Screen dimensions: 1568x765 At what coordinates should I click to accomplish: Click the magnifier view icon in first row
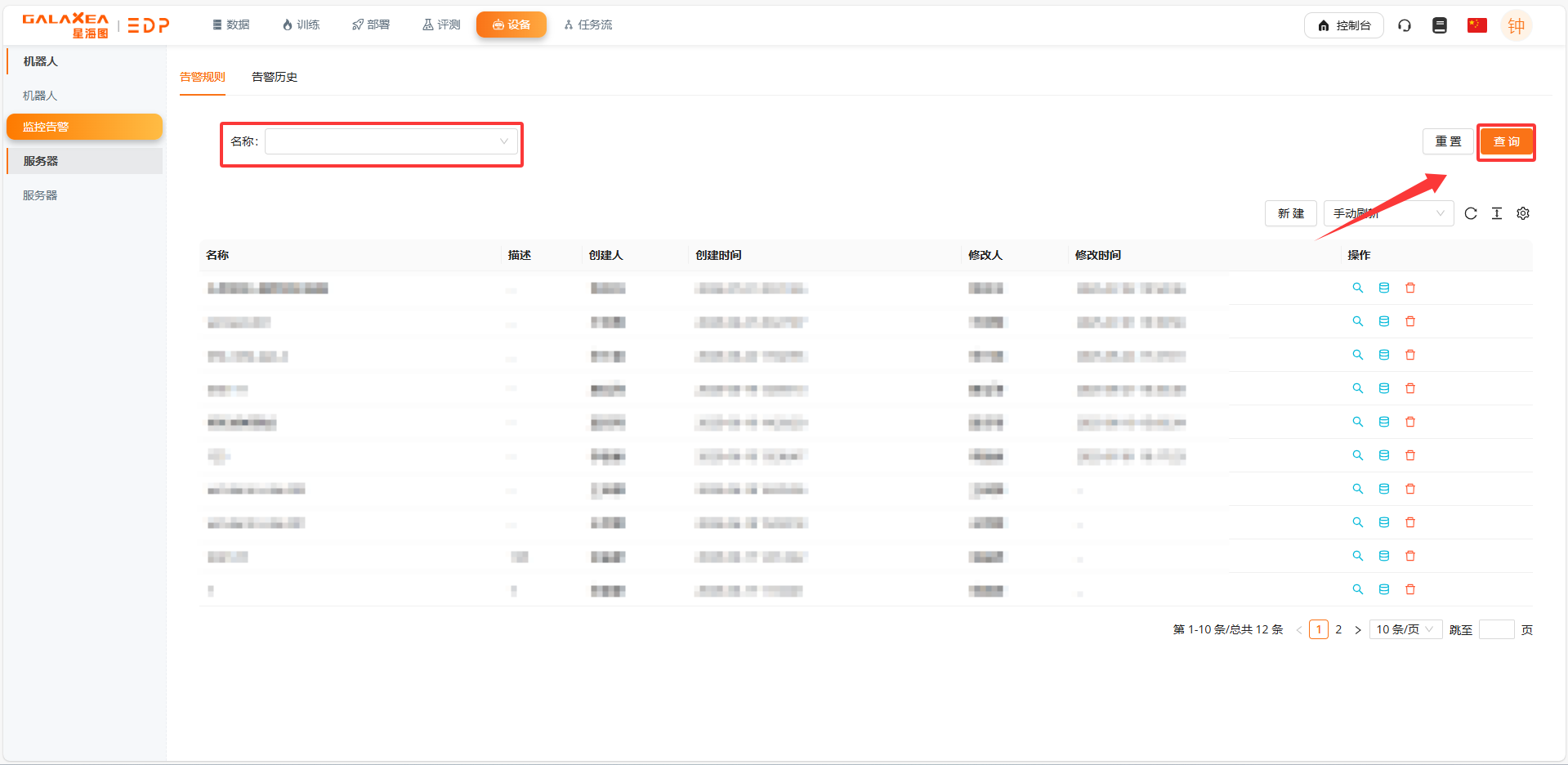1358,288
